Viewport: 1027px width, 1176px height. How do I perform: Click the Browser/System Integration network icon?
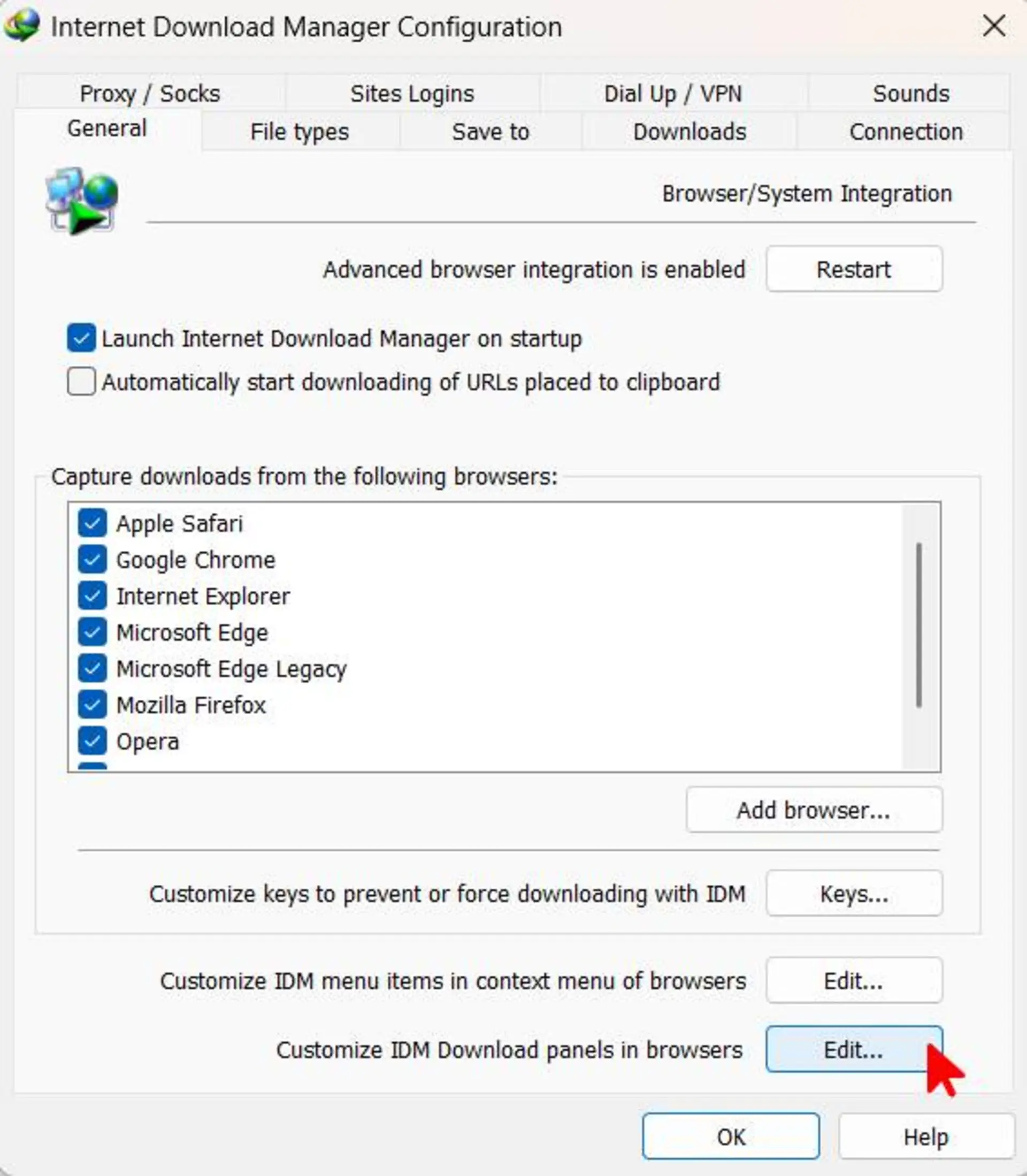click(82, 200)
